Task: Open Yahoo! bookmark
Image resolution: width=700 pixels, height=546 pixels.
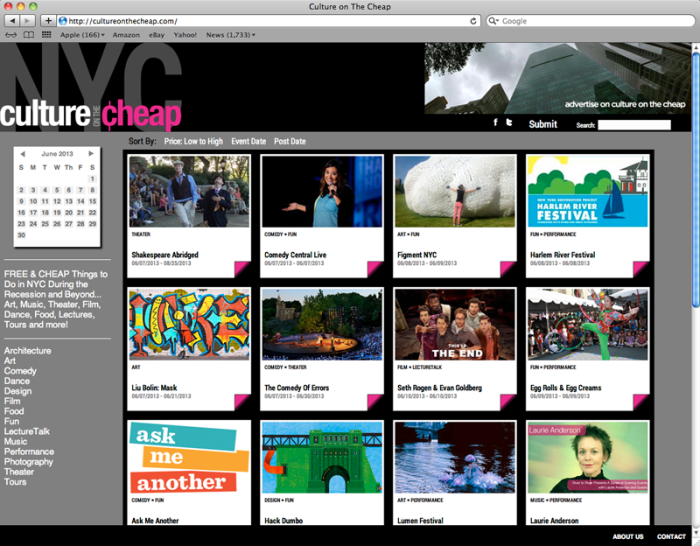Action: tap(185, 35)
